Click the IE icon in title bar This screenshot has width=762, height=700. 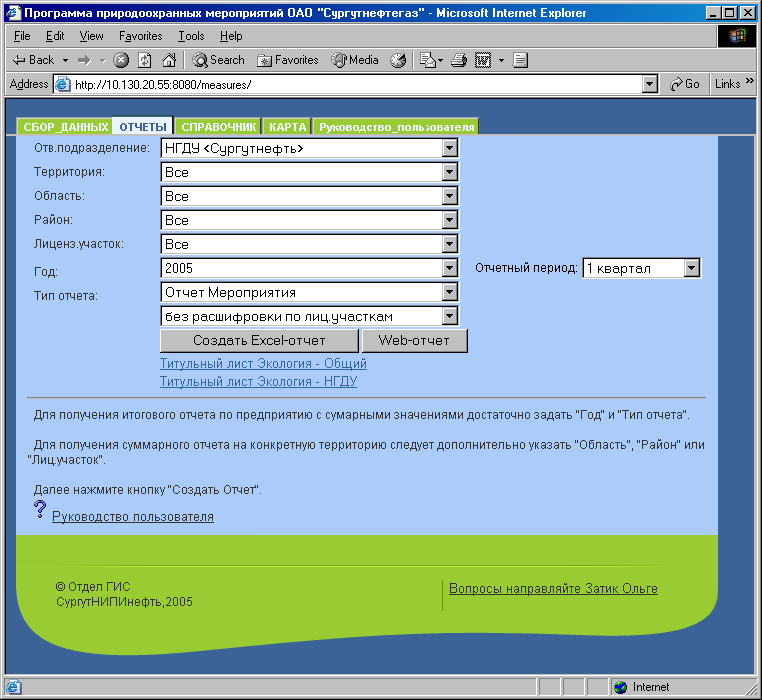pos(14,13)
